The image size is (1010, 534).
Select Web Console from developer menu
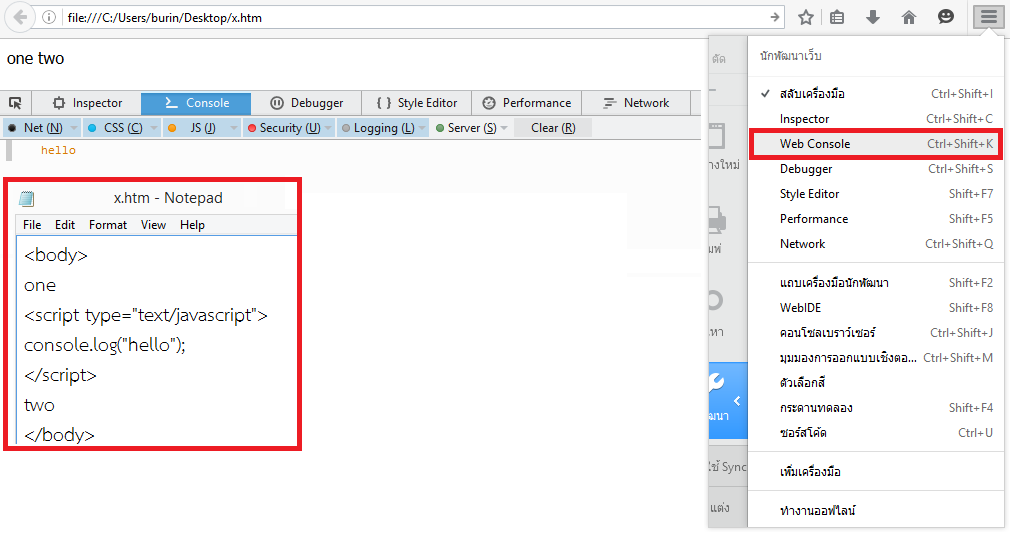click(x=815, y=144)
